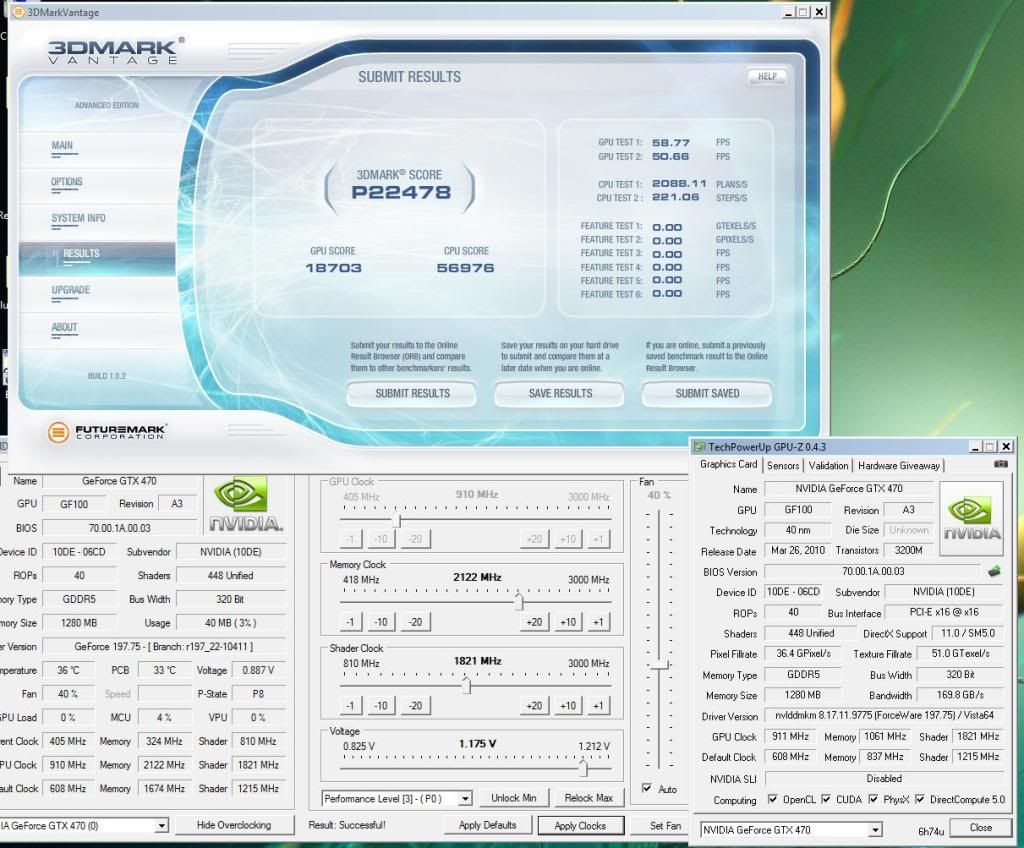The width and height of the screenshot is (1024, 848).
Task: Toggle the CUDA checkbox in GPU-Z
Action: pyautogui.click(x=826, y=799)
